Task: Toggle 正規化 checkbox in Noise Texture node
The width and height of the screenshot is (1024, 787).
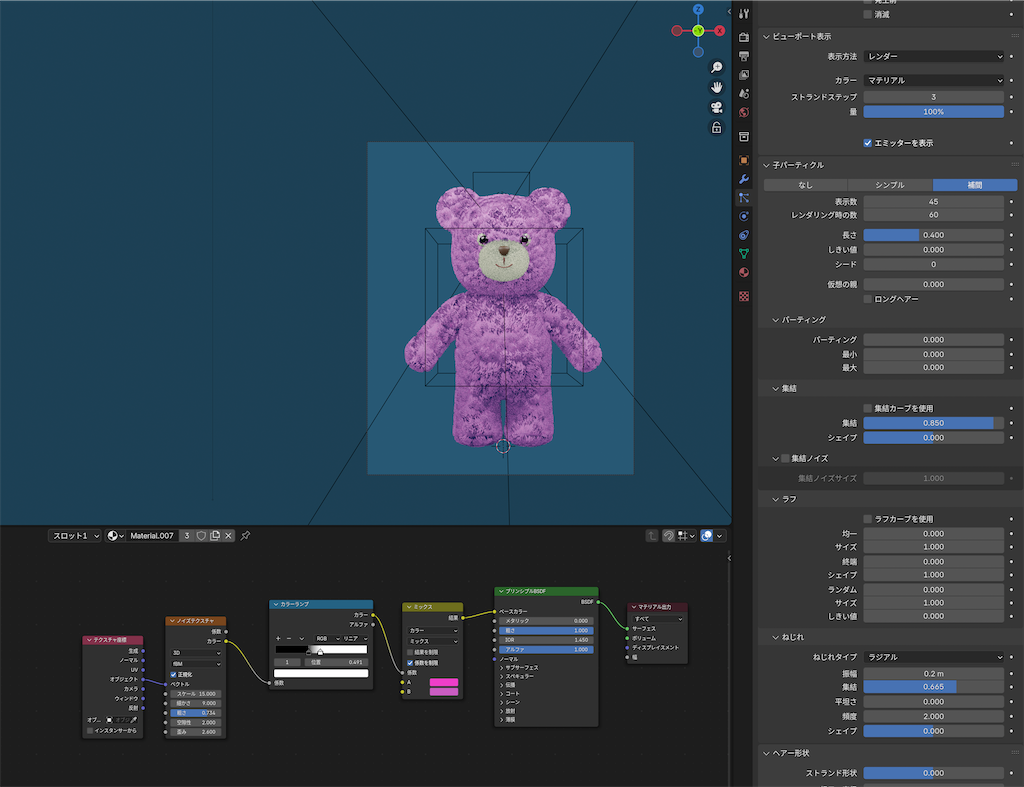Action: tap(173, 674)
